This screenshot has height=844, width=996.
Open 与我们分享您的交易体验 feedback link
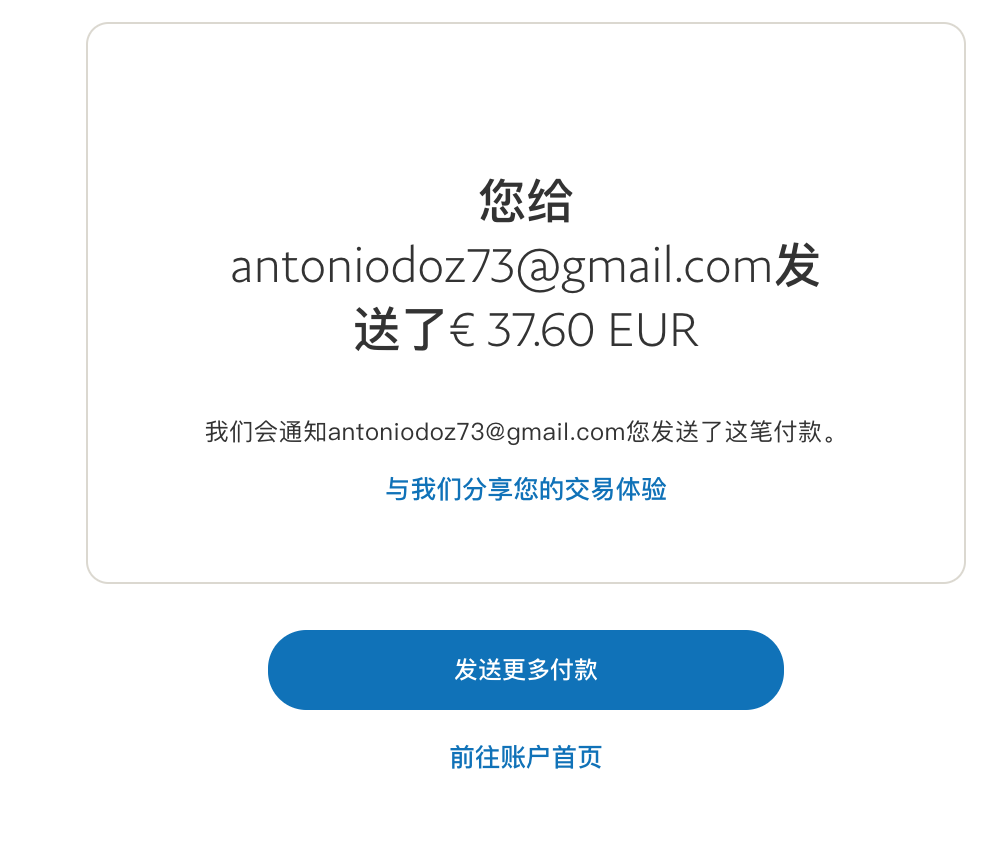[526, 489]
